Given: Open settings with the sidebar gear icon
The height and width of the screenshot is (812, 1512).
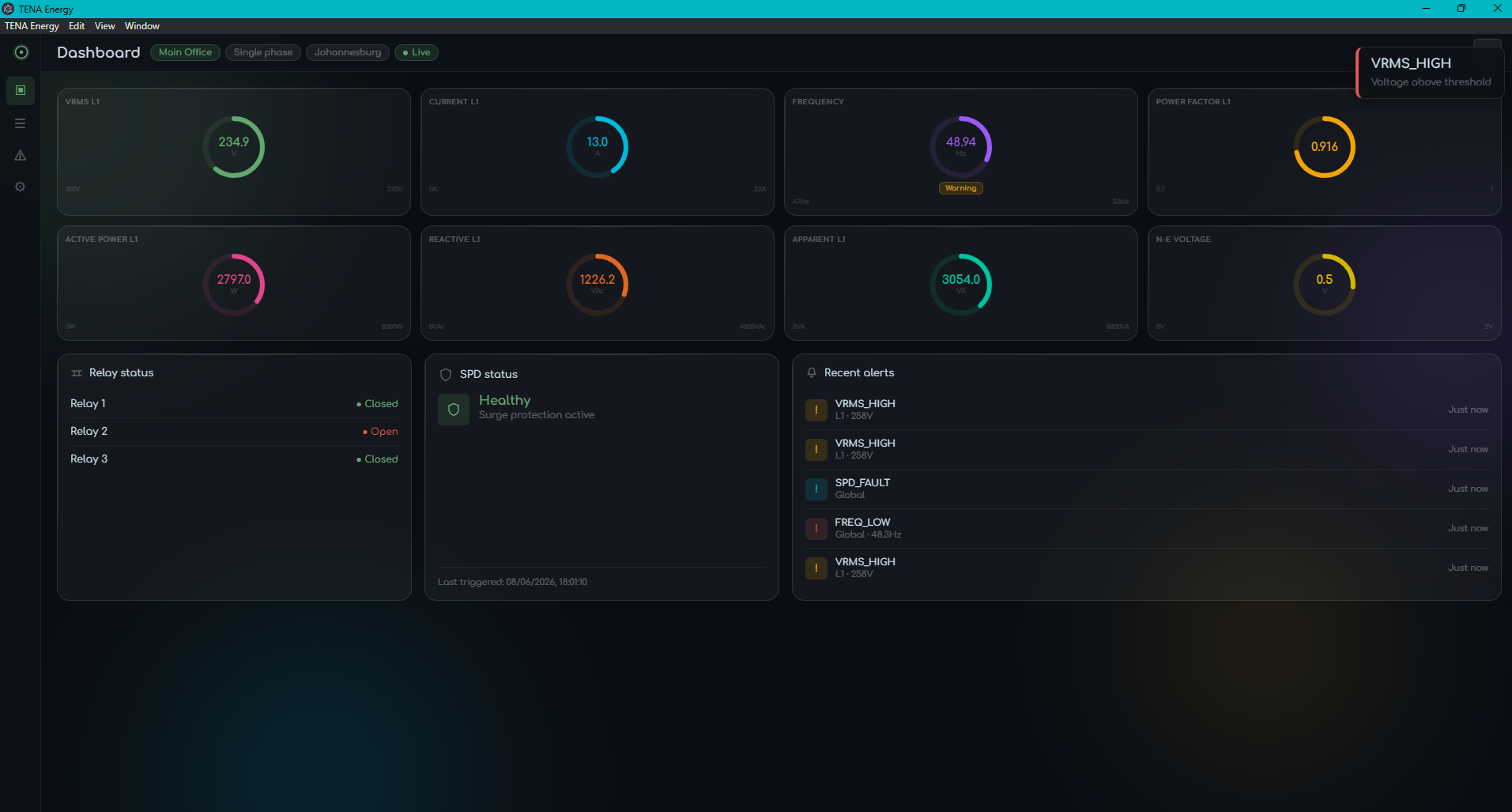Looking at the screenshot, I should coord(21,187).
